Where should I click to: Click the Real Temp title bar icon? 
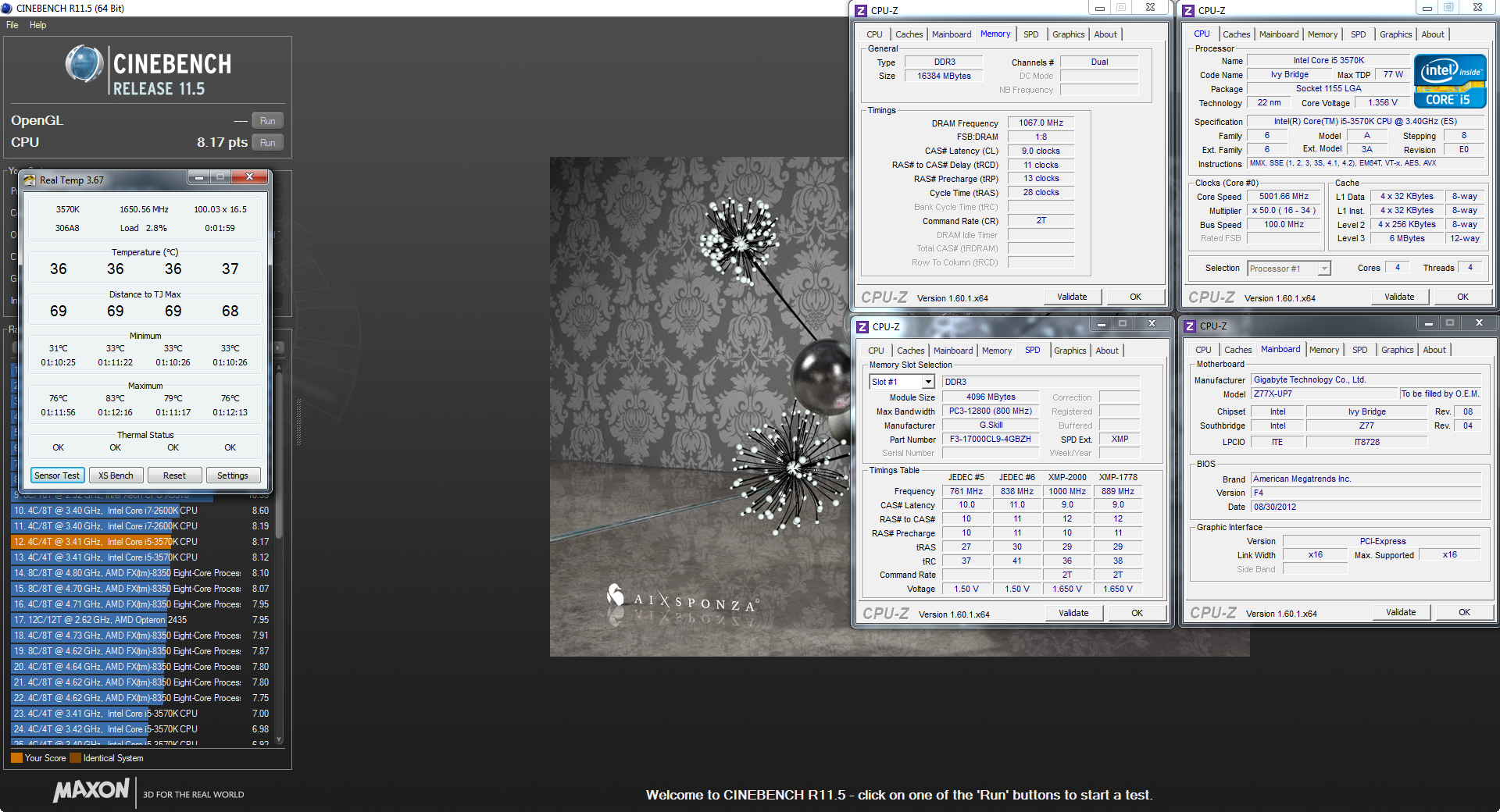30,180
